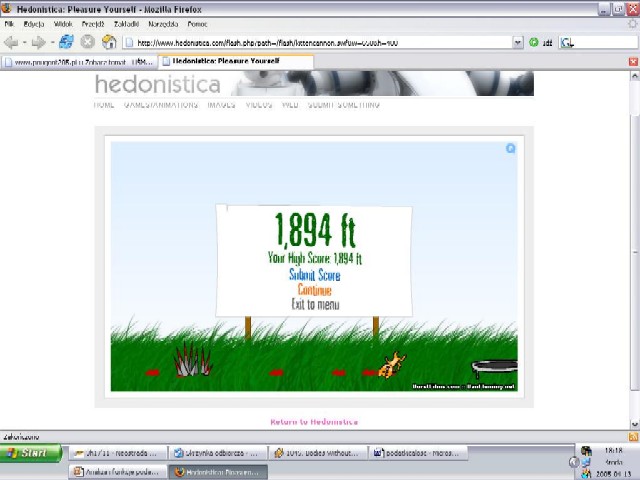
Task: Go to the Home page icon
Action: (109, 42)
